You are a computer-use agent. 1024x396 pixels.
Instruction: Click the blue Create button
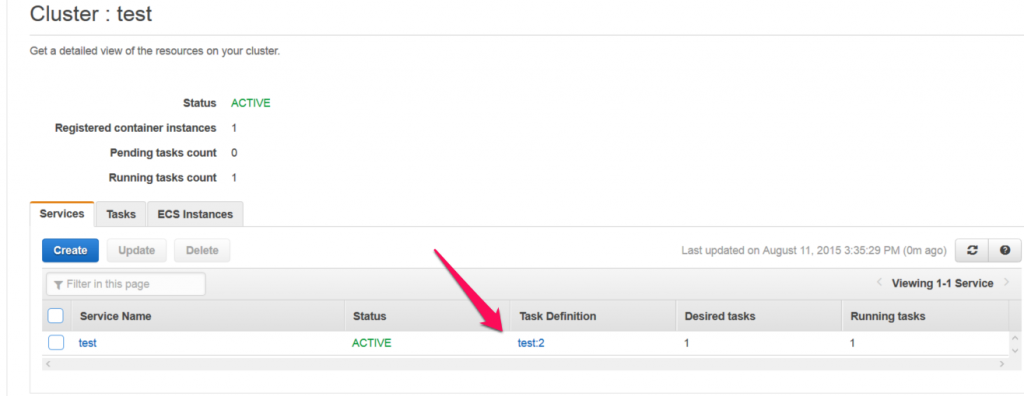coord(71,250)
